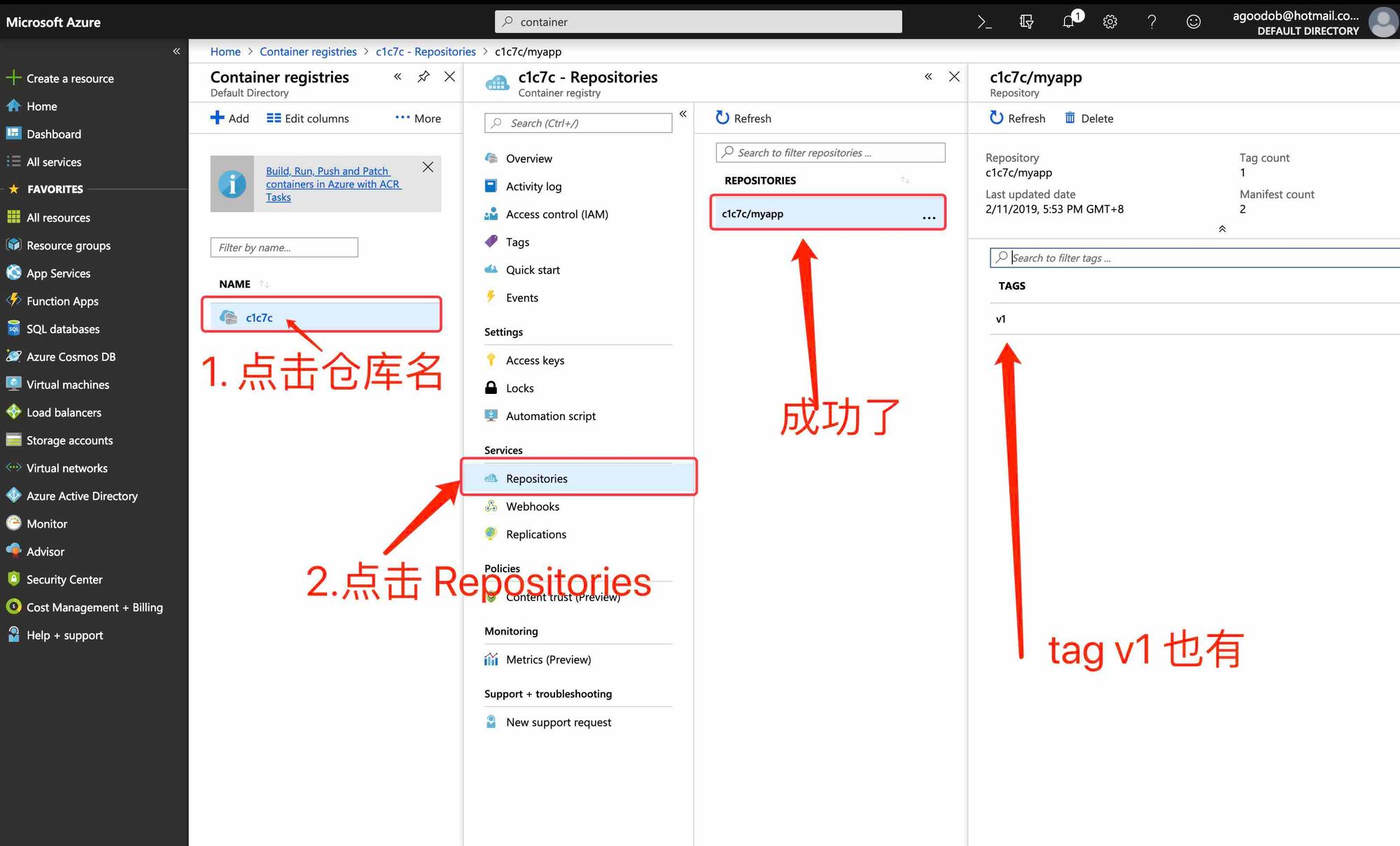Click the feedback smiley icon
The image size is (1400, 846).
(1193, 22)
